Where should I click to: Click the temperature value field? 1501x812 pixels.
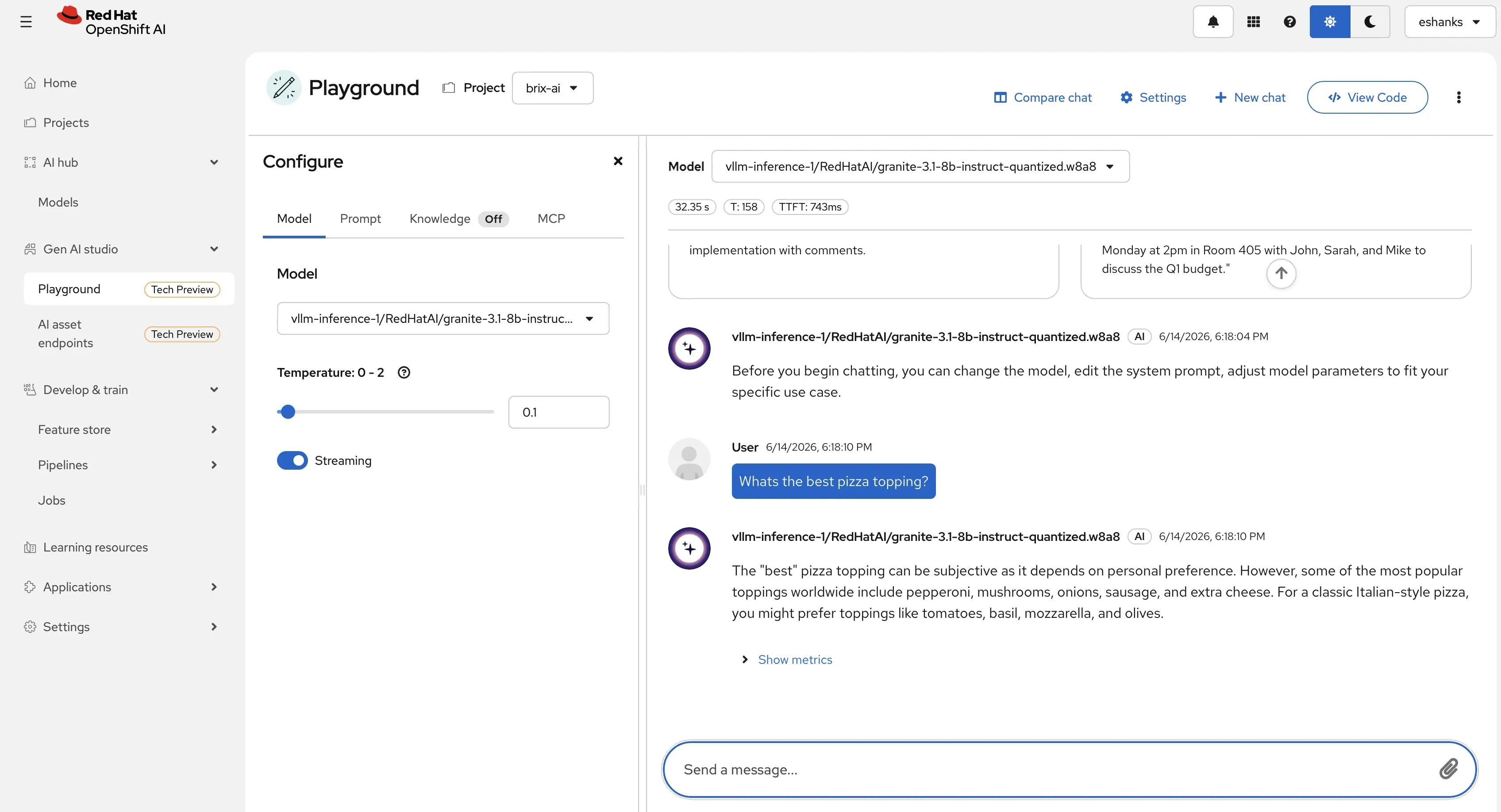click(559, 412)
